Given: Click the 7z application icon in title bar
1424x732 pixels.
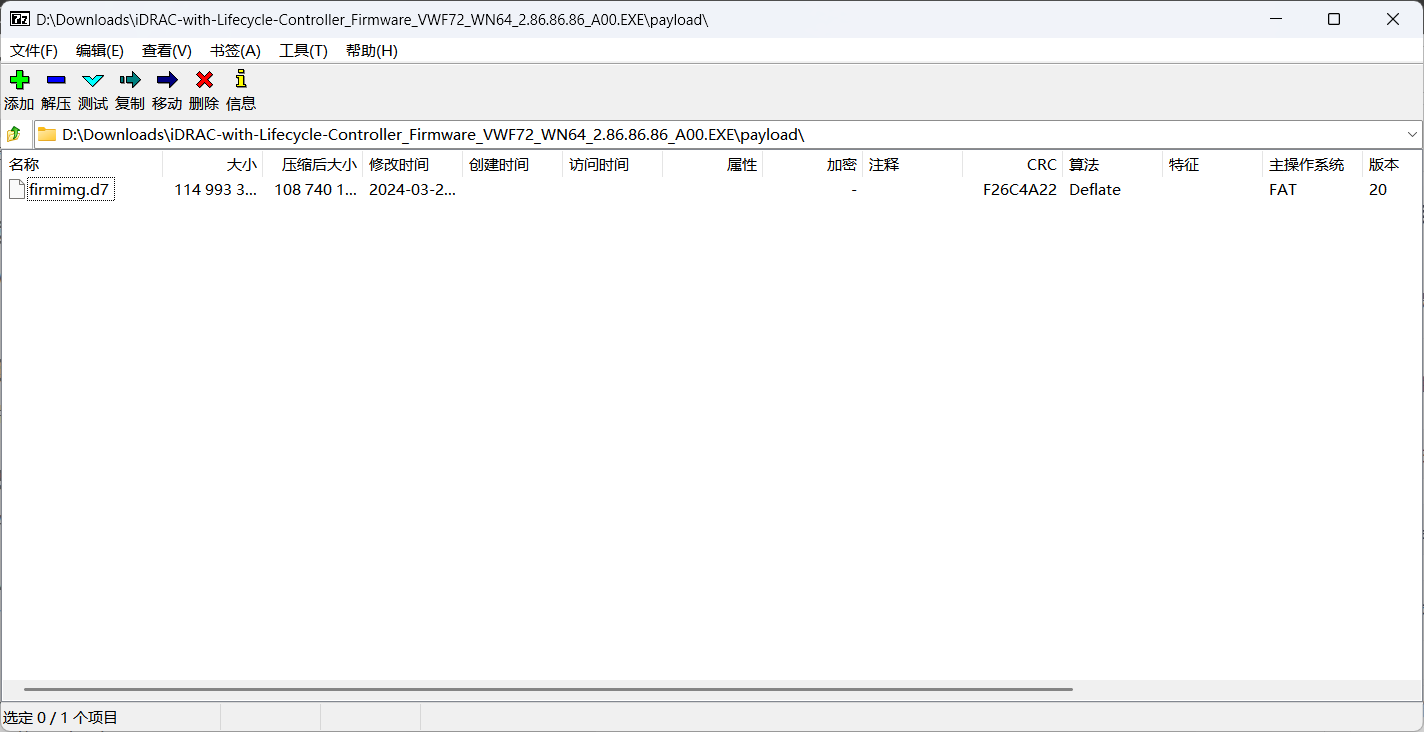Looking at the screenshot, I should click(x=19, y=19).
